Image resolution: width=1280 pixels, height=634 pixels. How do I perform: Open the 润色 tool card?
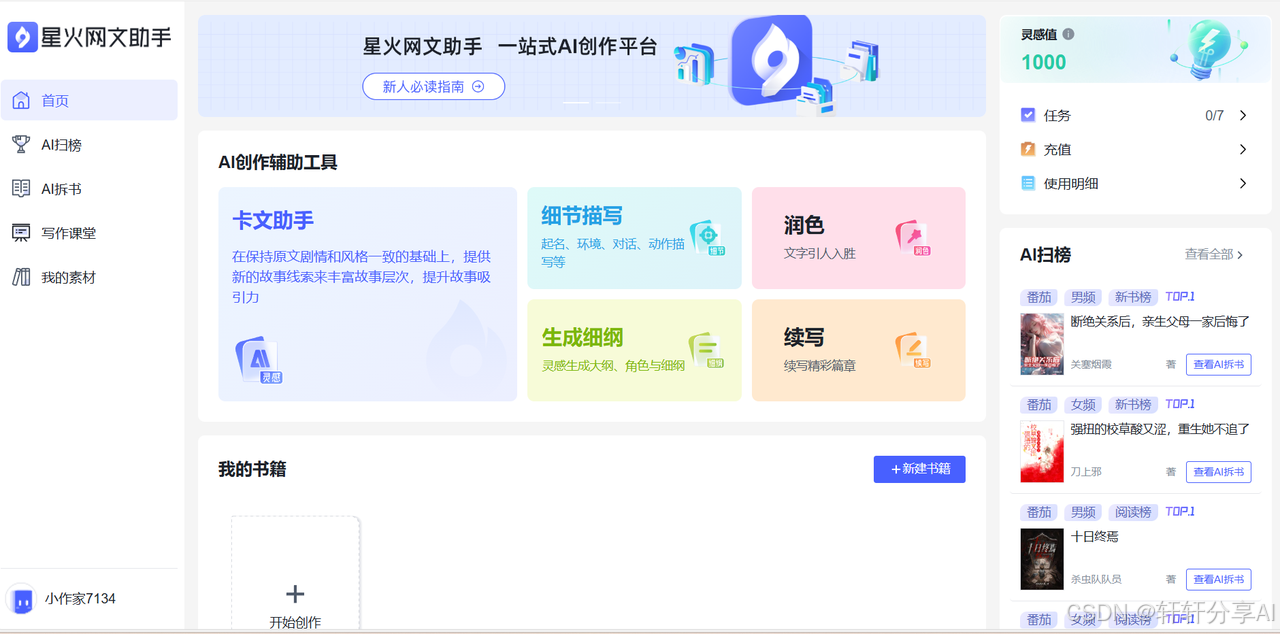pos(858,238)
